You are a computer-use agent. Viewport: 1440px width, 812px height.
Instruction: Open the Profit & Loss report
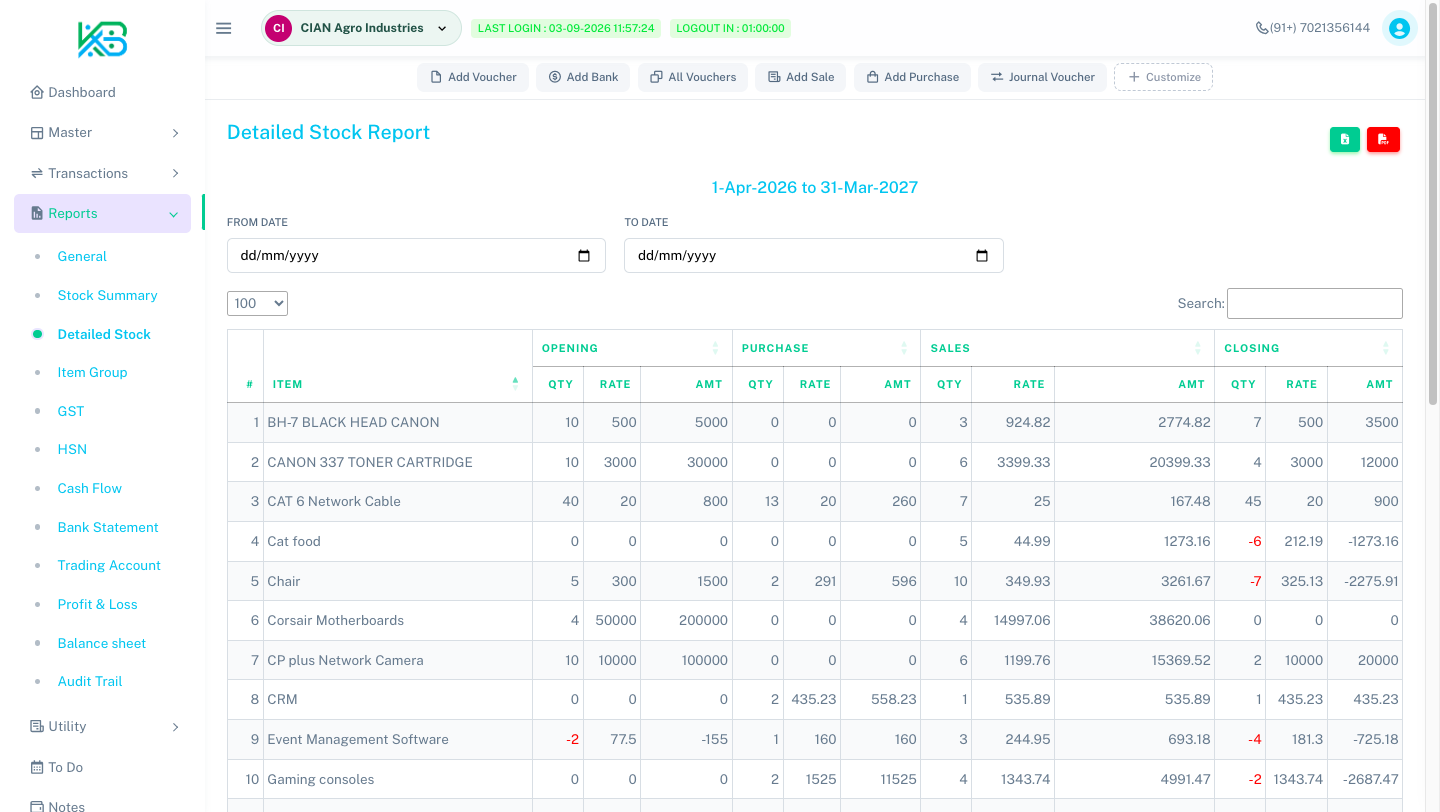97,604
